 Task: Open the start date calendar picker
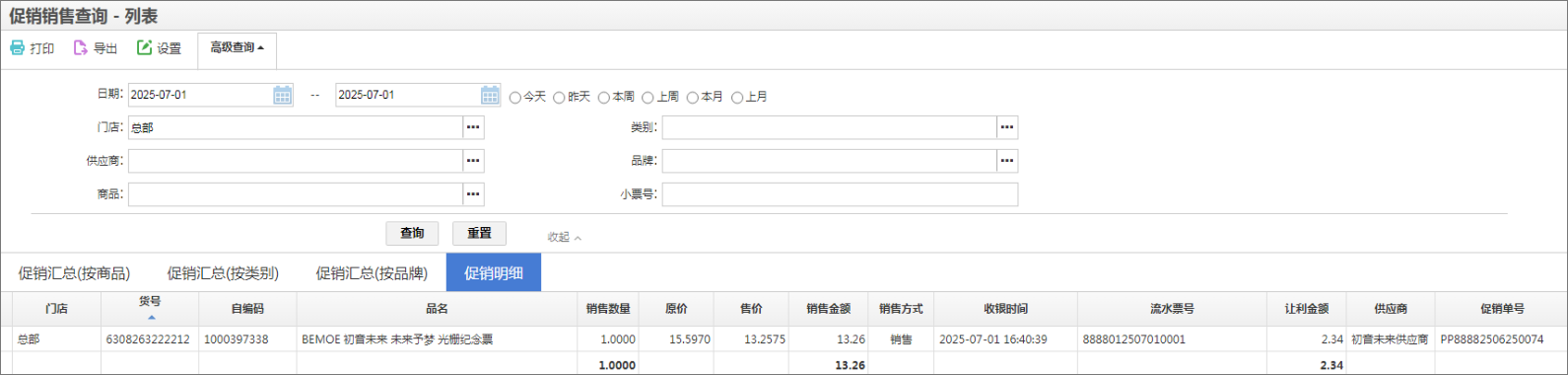point(283,95)
